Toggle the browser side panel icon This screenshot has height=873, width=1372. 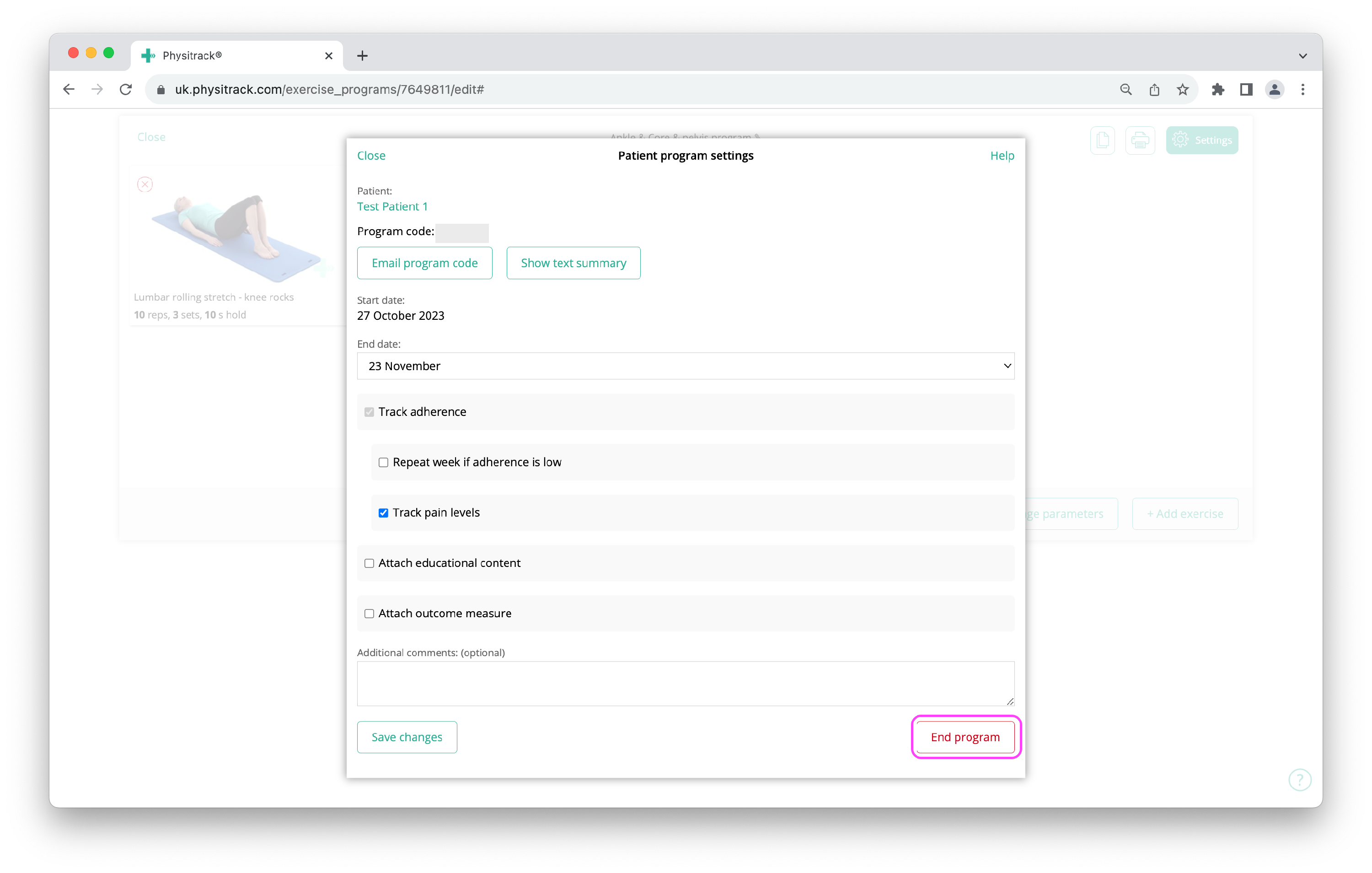pos(1246,90)
